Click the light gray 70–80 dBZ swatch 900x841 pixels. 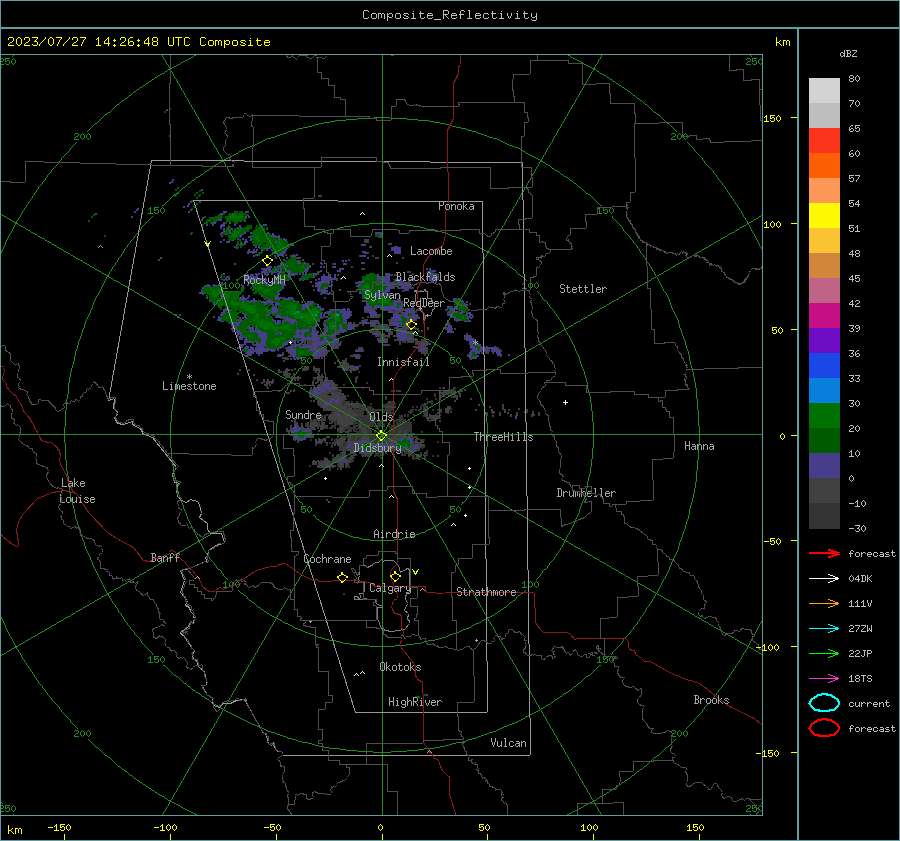click(x=824, y=91)
